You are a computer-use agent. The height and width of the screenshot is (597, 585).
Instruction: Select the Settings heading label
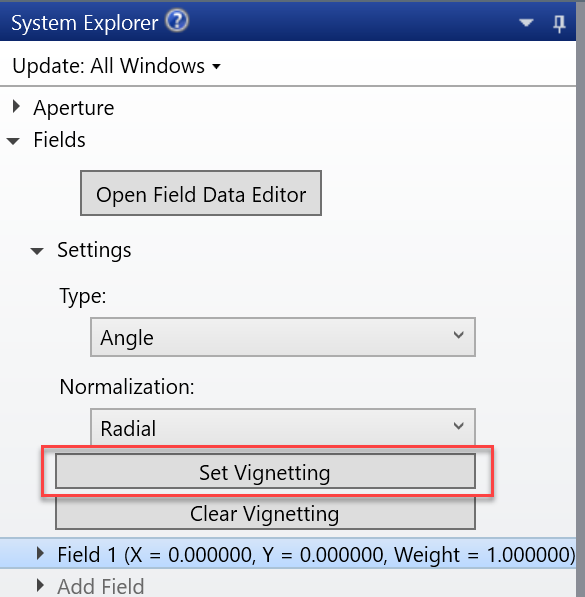tap(94, 250)
